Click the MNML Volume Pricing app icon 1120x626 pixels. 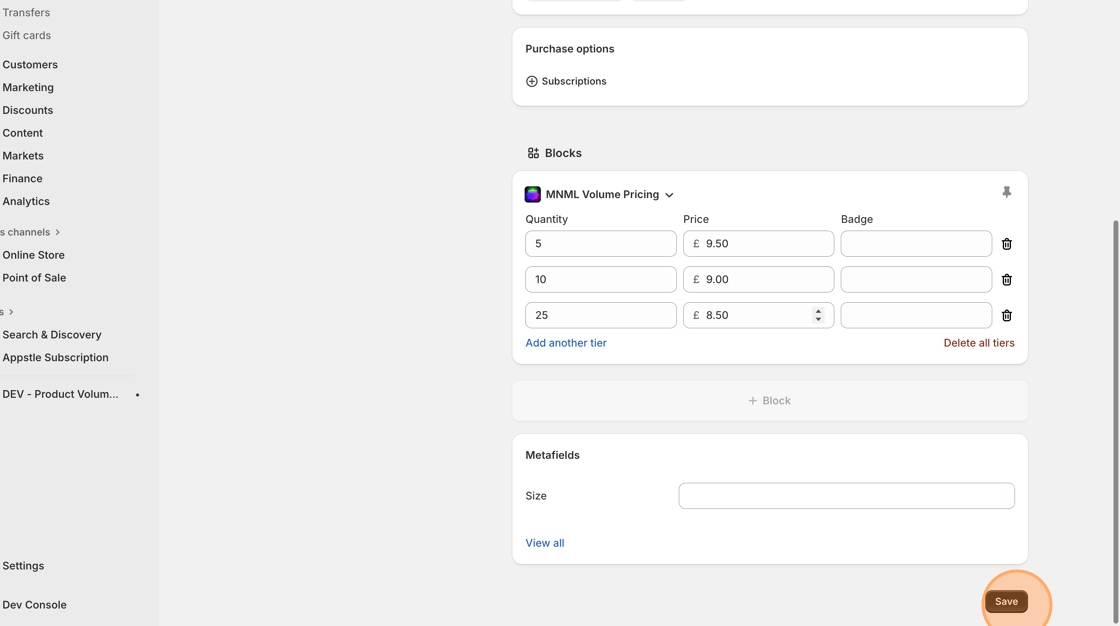pos(533,195)
